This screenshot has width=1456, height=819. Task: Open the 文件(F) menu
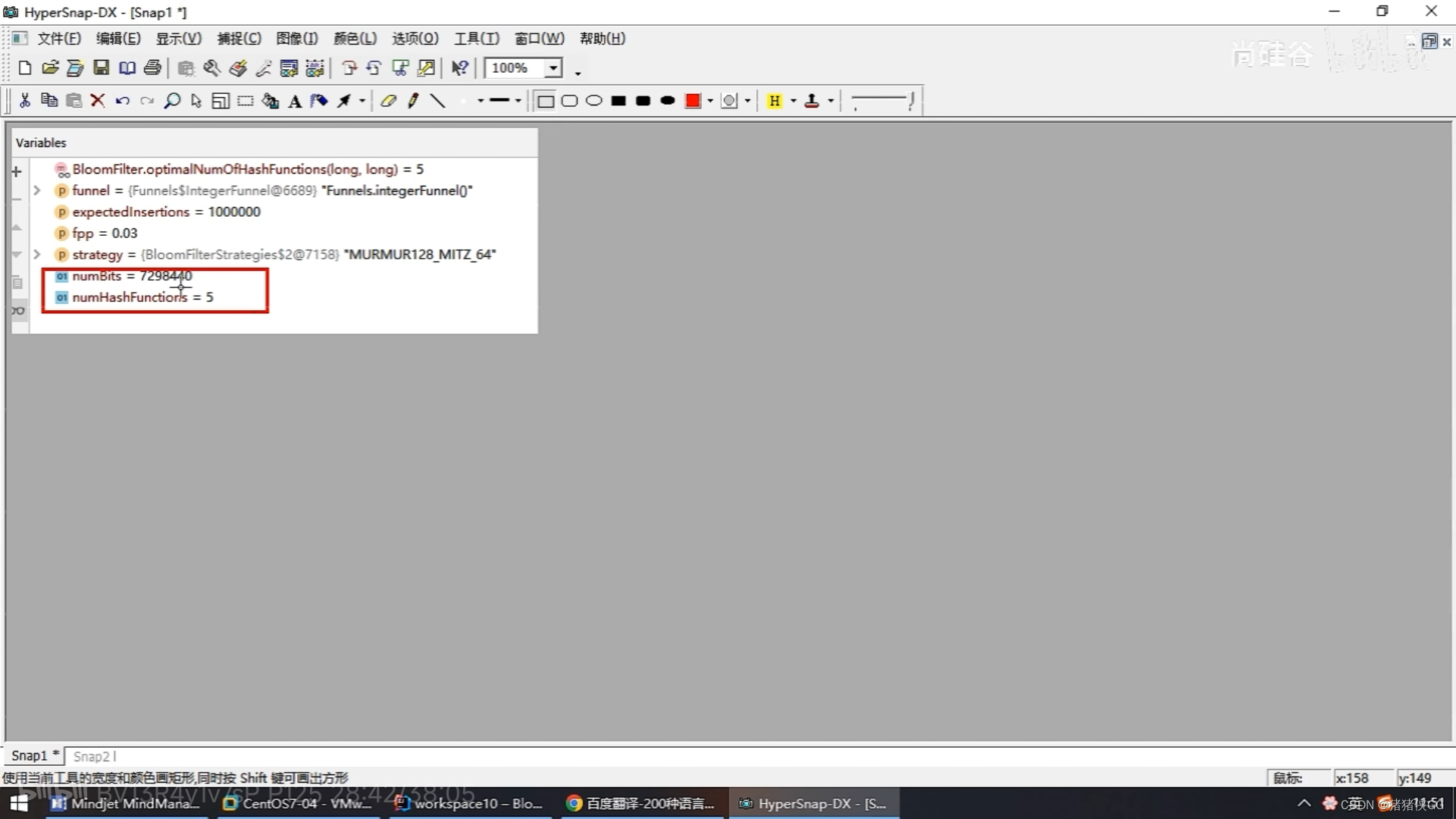coord(60,39)
